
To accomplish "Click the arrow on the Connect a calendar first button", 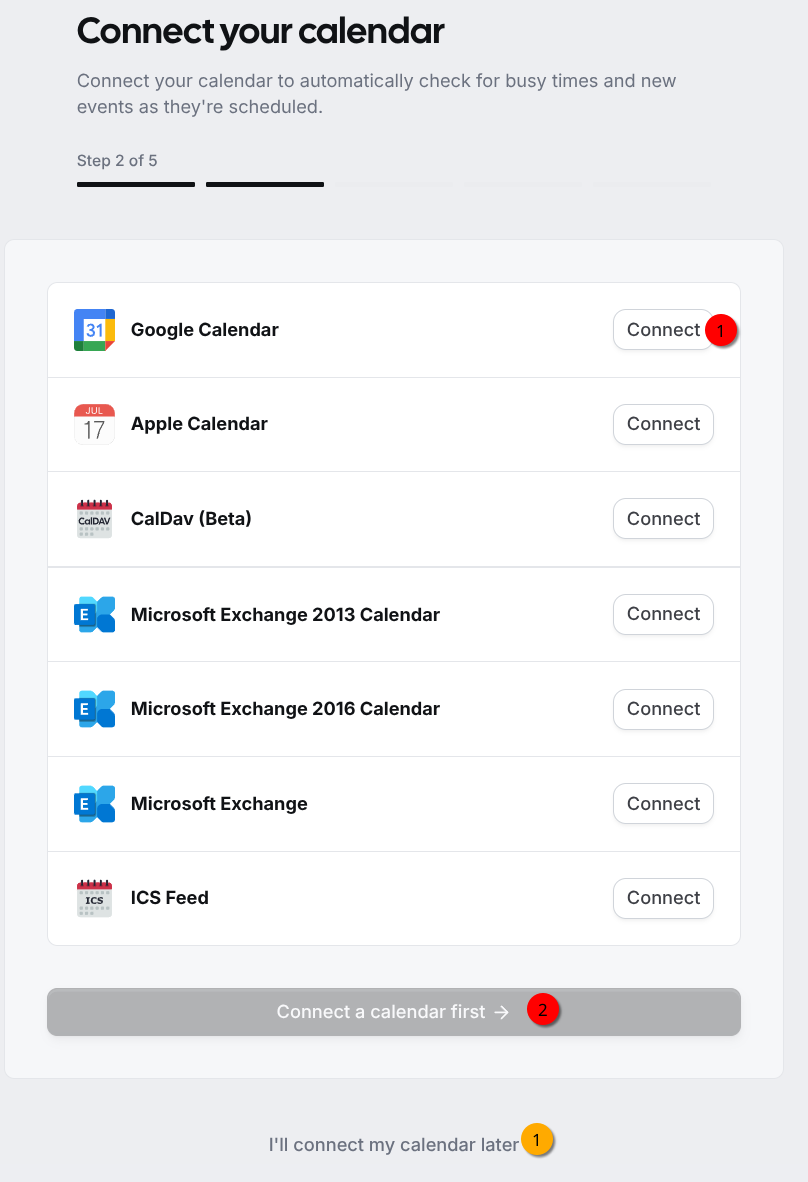I will coord(501,1012).
